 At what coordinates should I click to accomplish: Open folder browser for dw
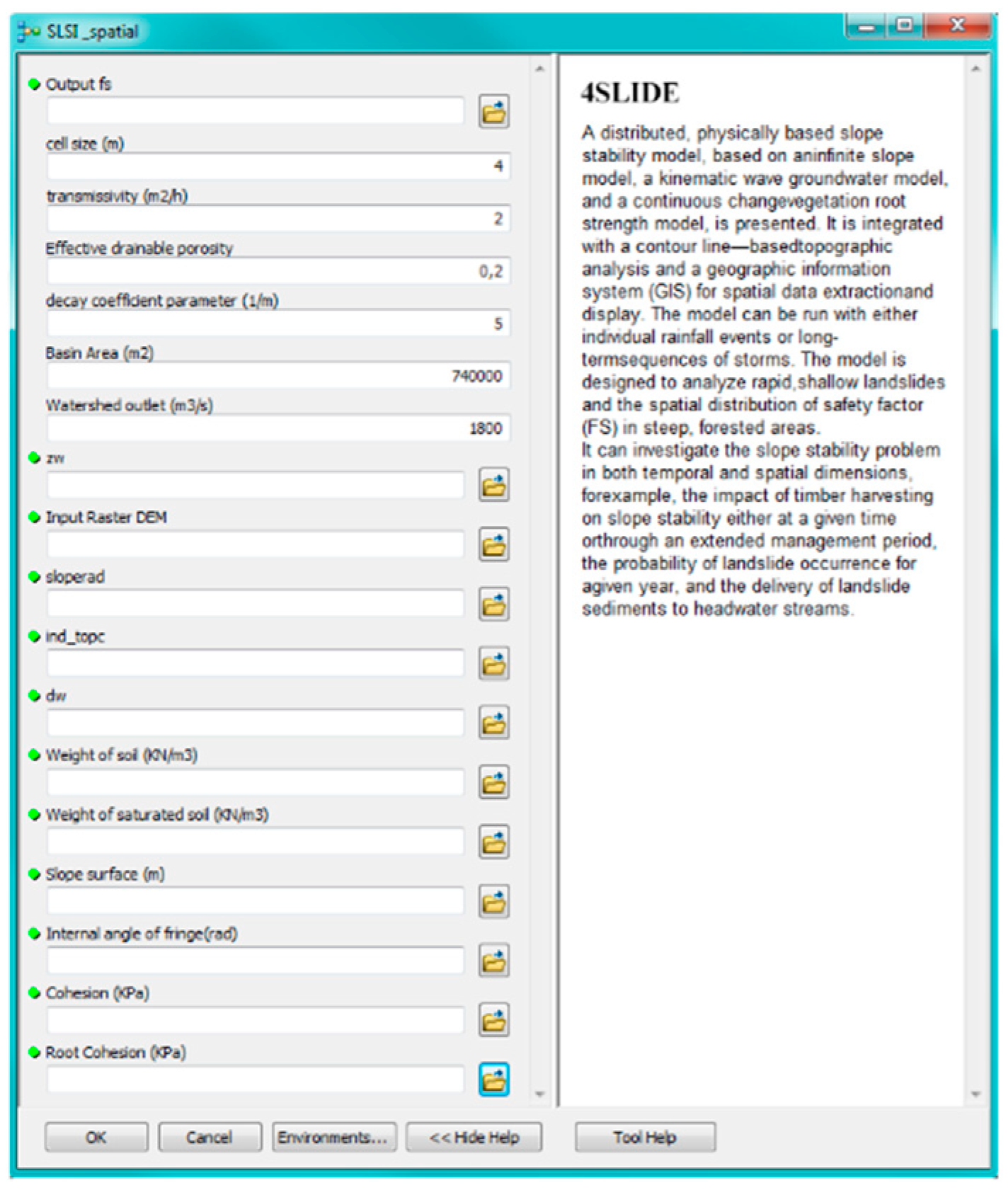(x=494, y=723)
